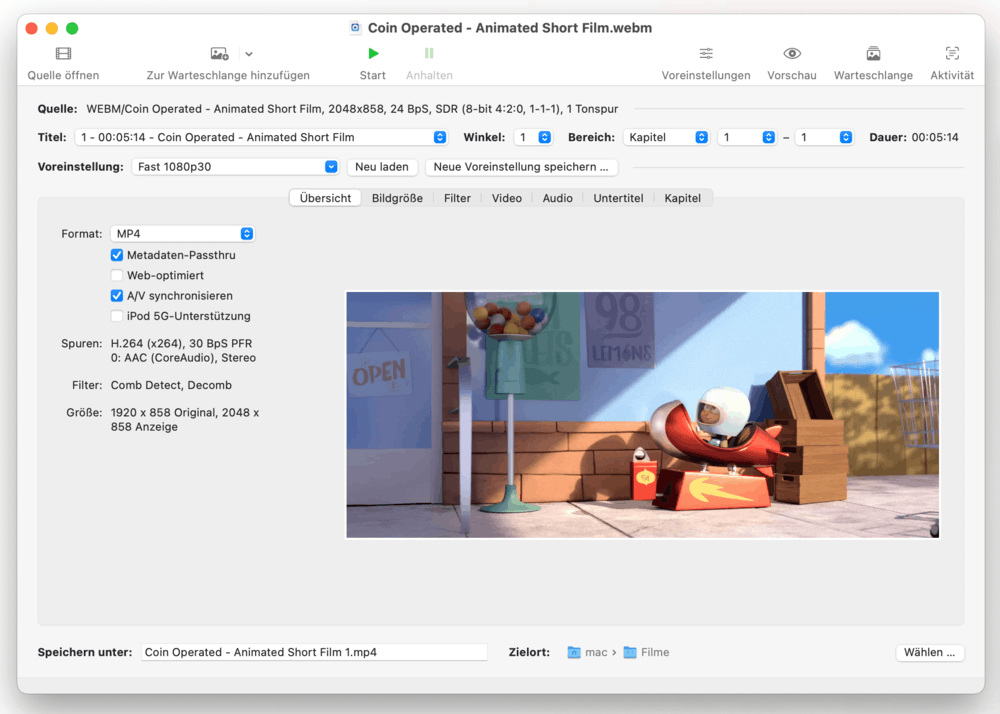Open the Warteschlange view
Screen dimensions: 1000x714
click(x=872, y=63)
